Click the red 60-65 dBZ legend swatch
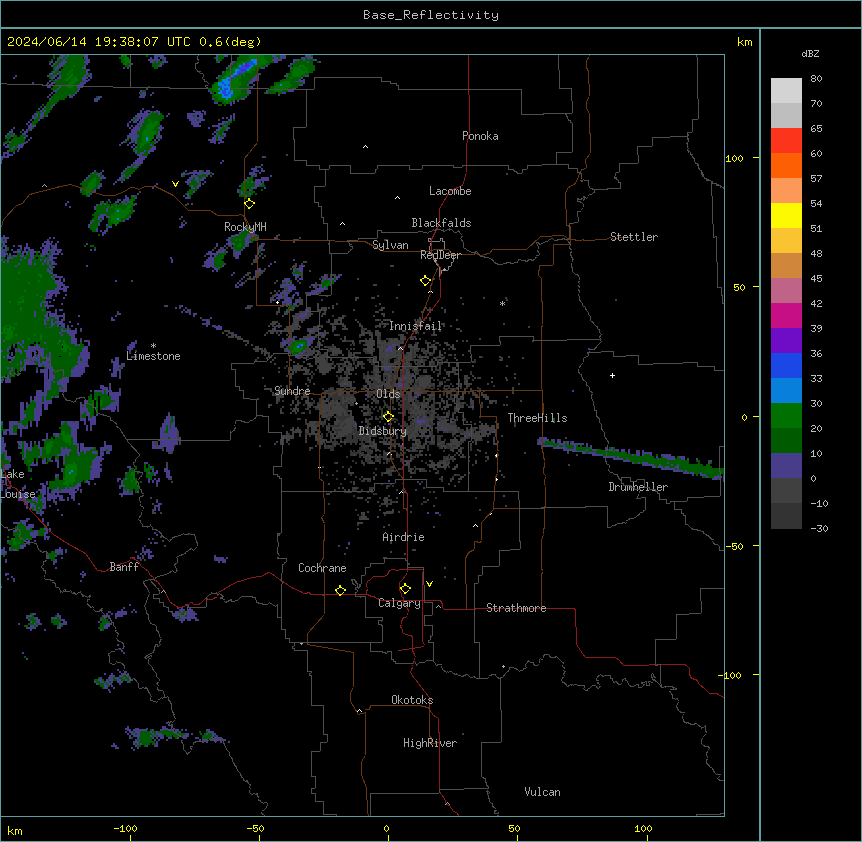This screenshot has height=842, width=862. [x=786, y=141]
